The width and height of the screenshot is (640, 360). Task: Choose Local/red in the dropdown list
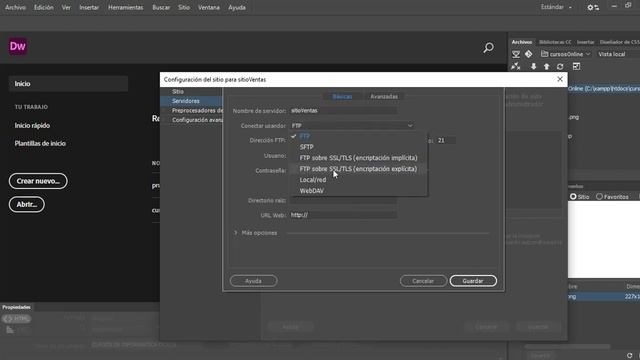pos(313,180)
